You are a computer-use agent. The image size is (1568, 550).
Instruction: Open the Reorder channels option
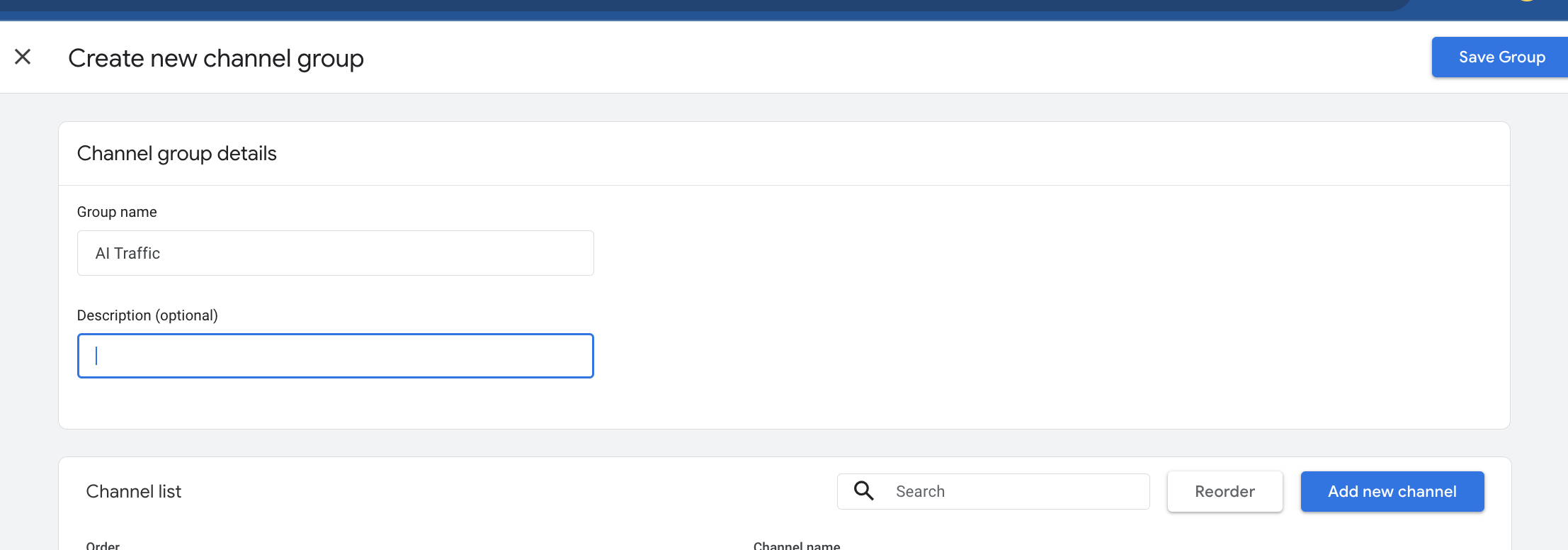point(1225,491)
